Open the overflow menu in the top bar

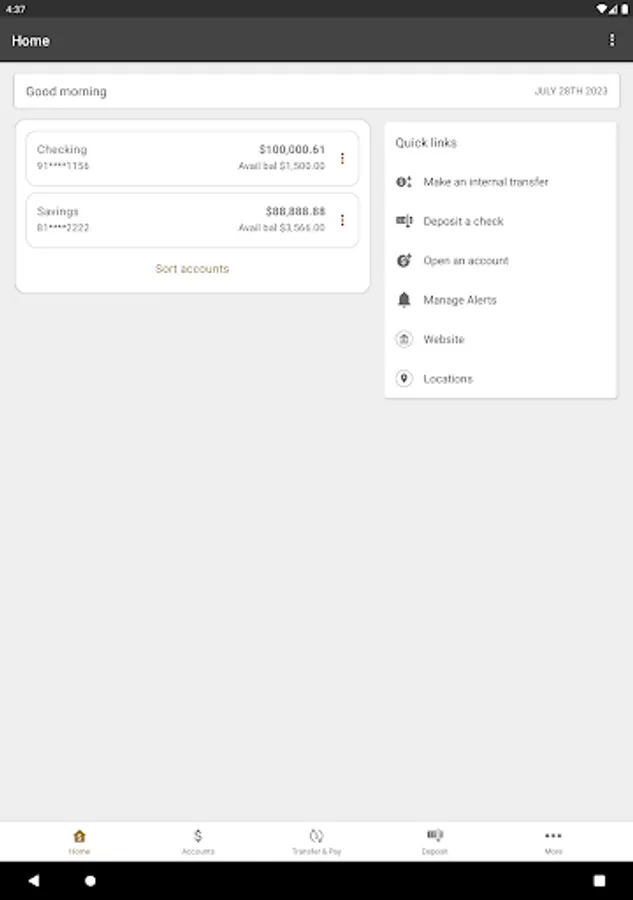[612, 40]
